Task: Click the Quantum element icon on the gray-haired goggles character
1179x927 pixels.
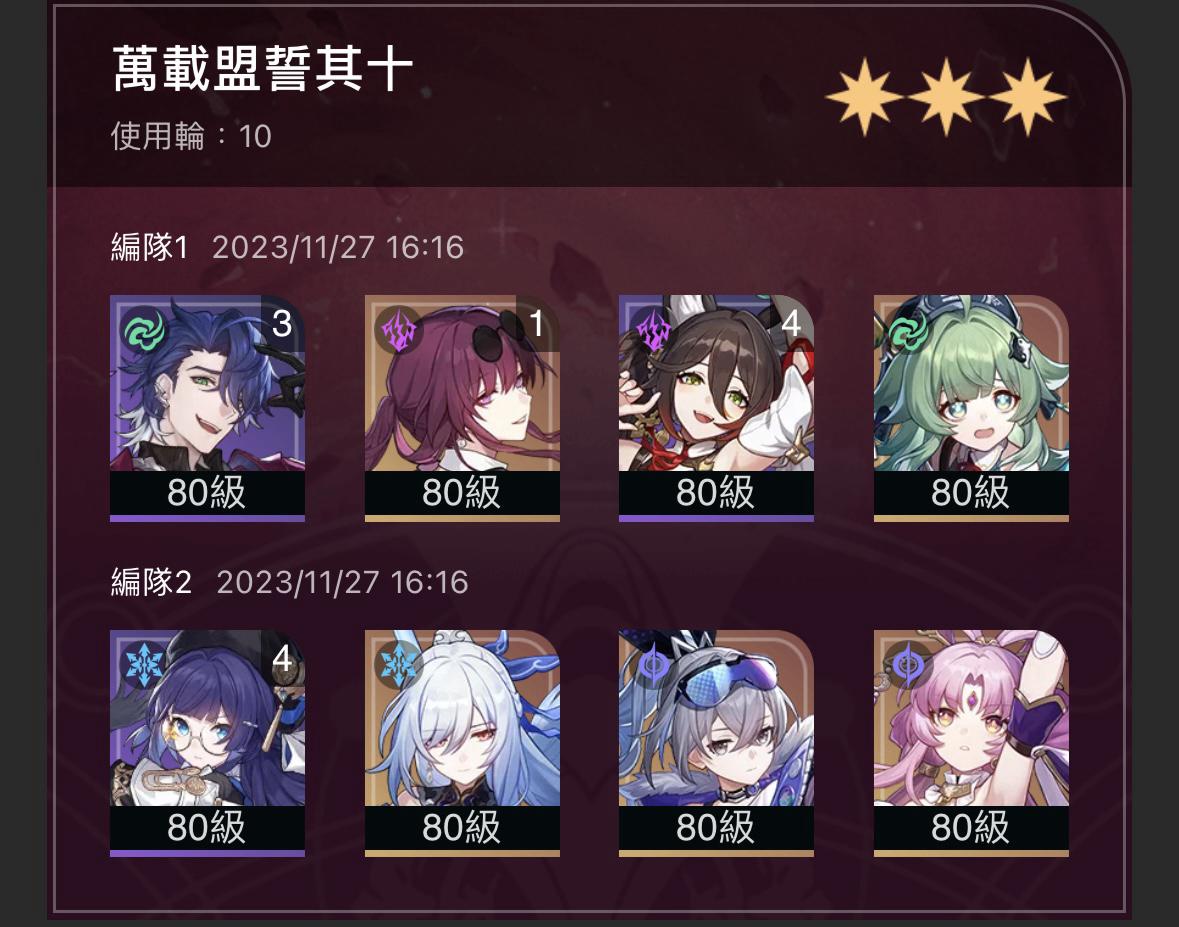Action: 652,665
